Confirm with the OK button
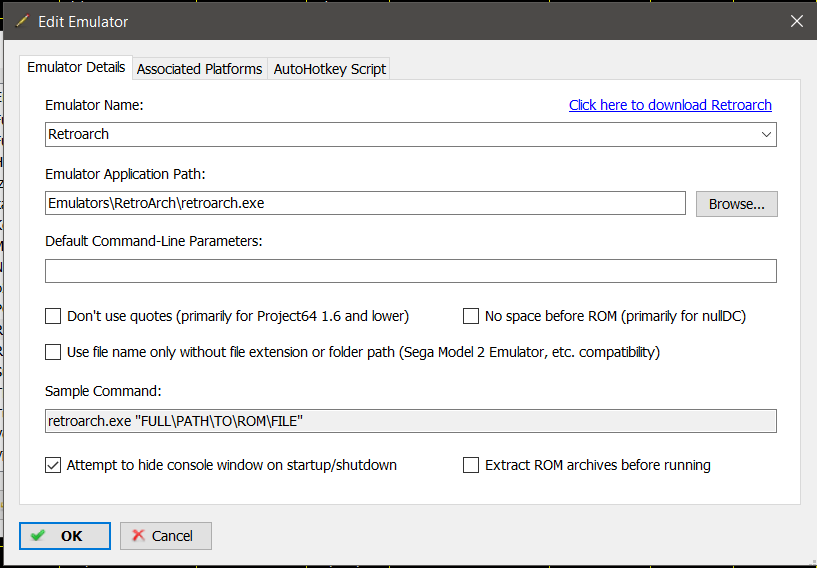This screenshot has height=568, width=817. point(65,536)
